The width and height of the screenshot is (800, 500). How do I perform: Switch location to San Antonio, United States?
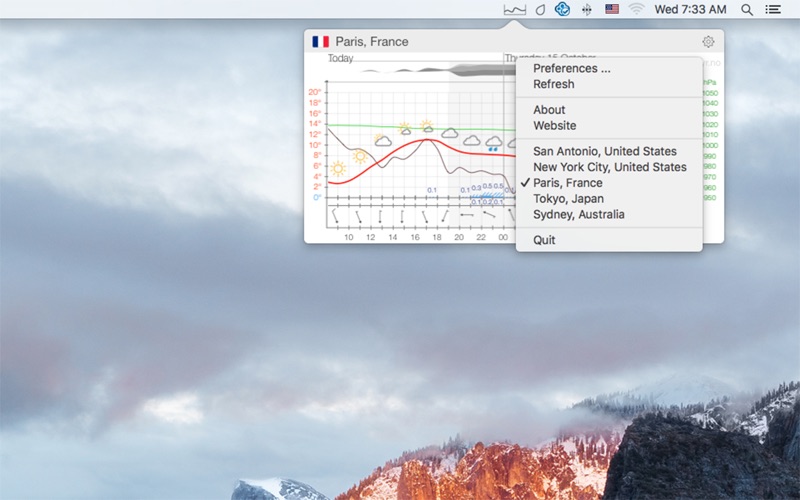coord(609,151)
